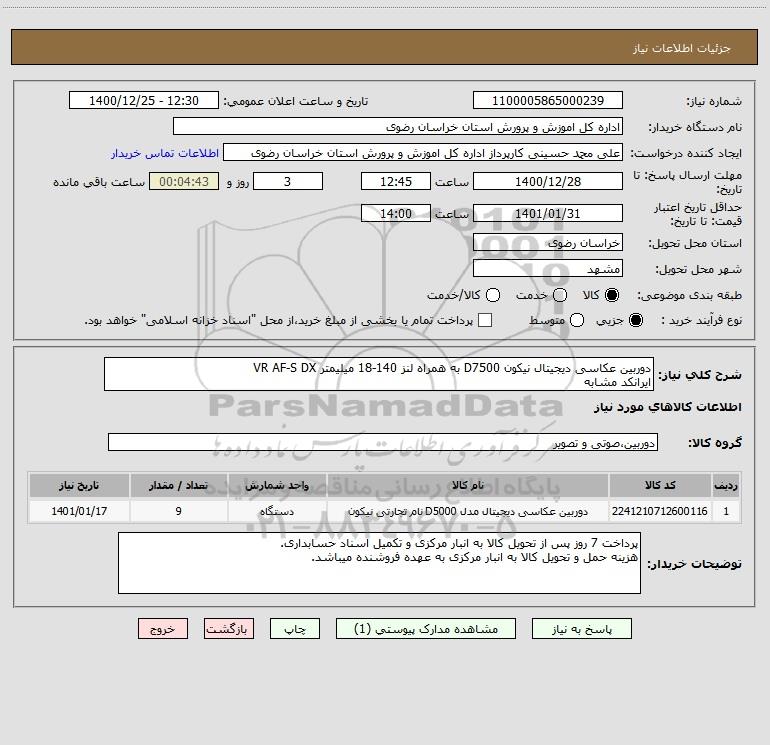770x745 pixels.
Task: Click the general description text about Nikon D7500
Action: point(379,374)
